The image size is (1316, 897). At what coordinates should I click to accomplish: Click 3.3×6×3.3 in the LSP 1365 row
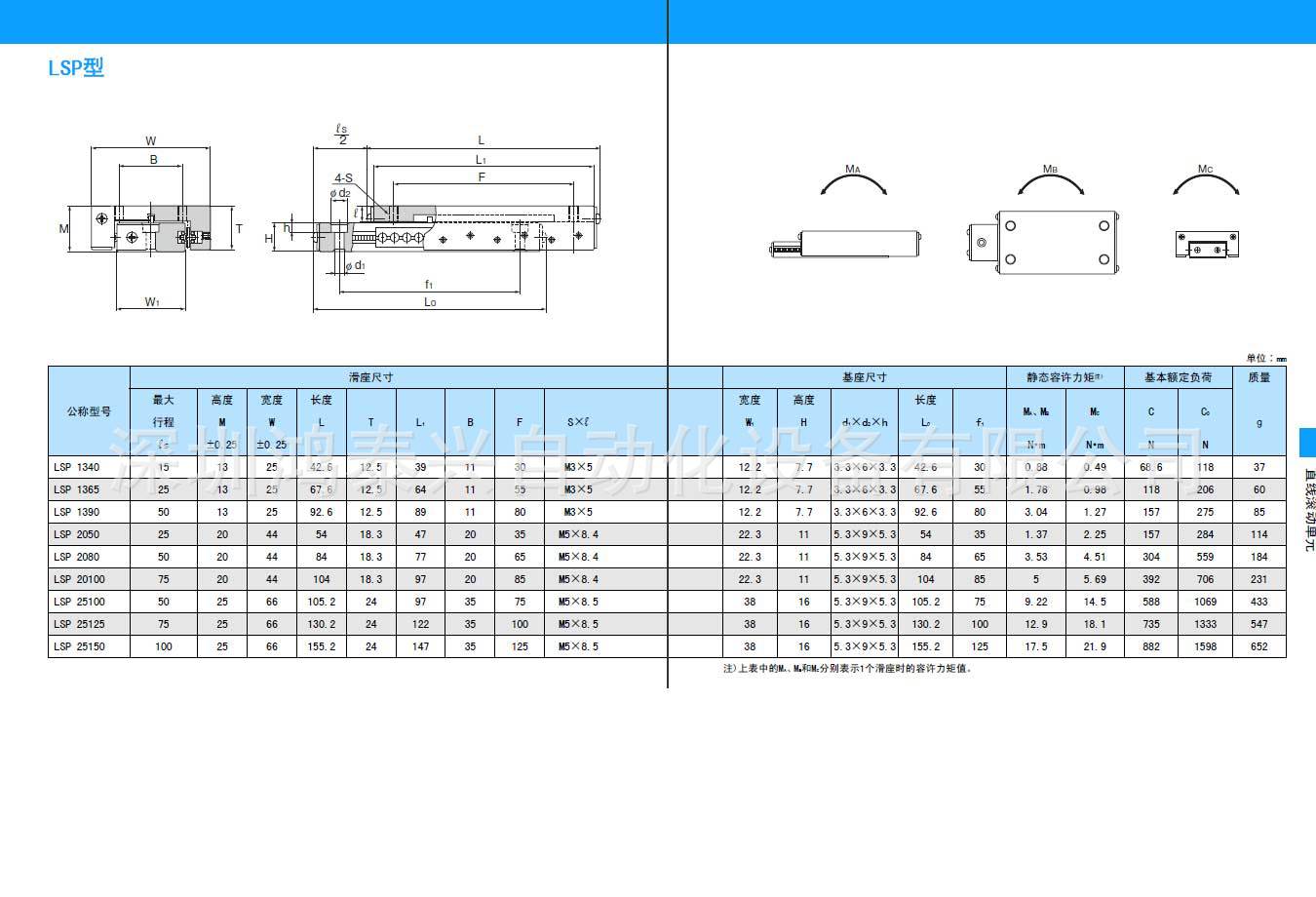[x=864, y=489]
